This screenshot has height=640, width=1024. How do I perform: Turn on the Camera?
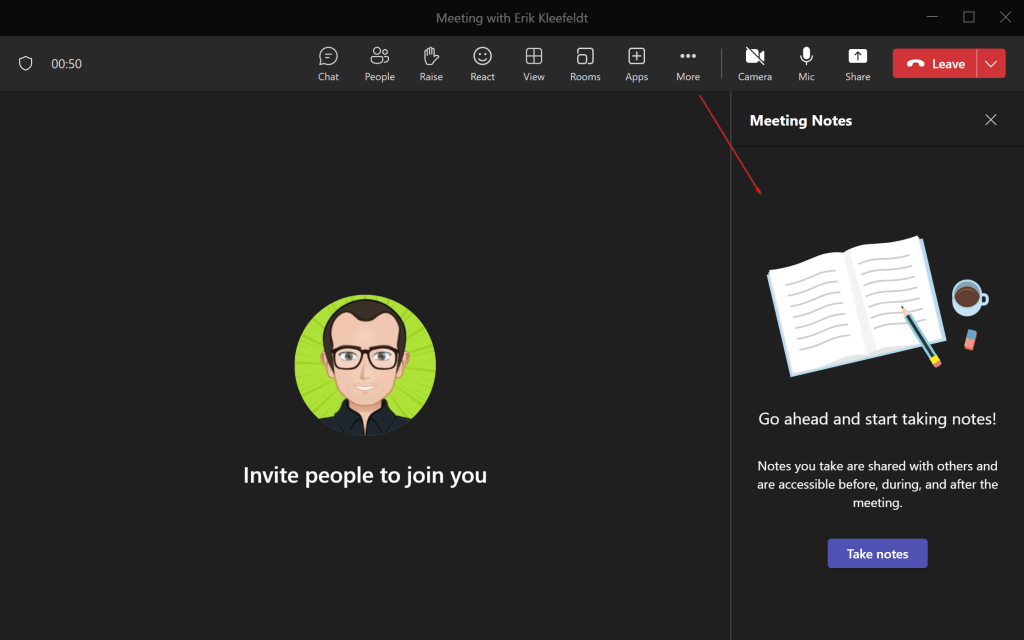[x=755, y=63]
